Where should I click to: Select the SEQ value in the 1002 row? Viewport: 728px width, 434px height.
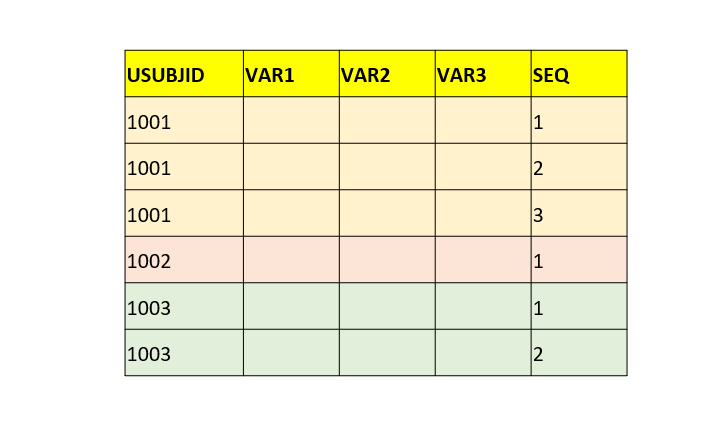579,261
